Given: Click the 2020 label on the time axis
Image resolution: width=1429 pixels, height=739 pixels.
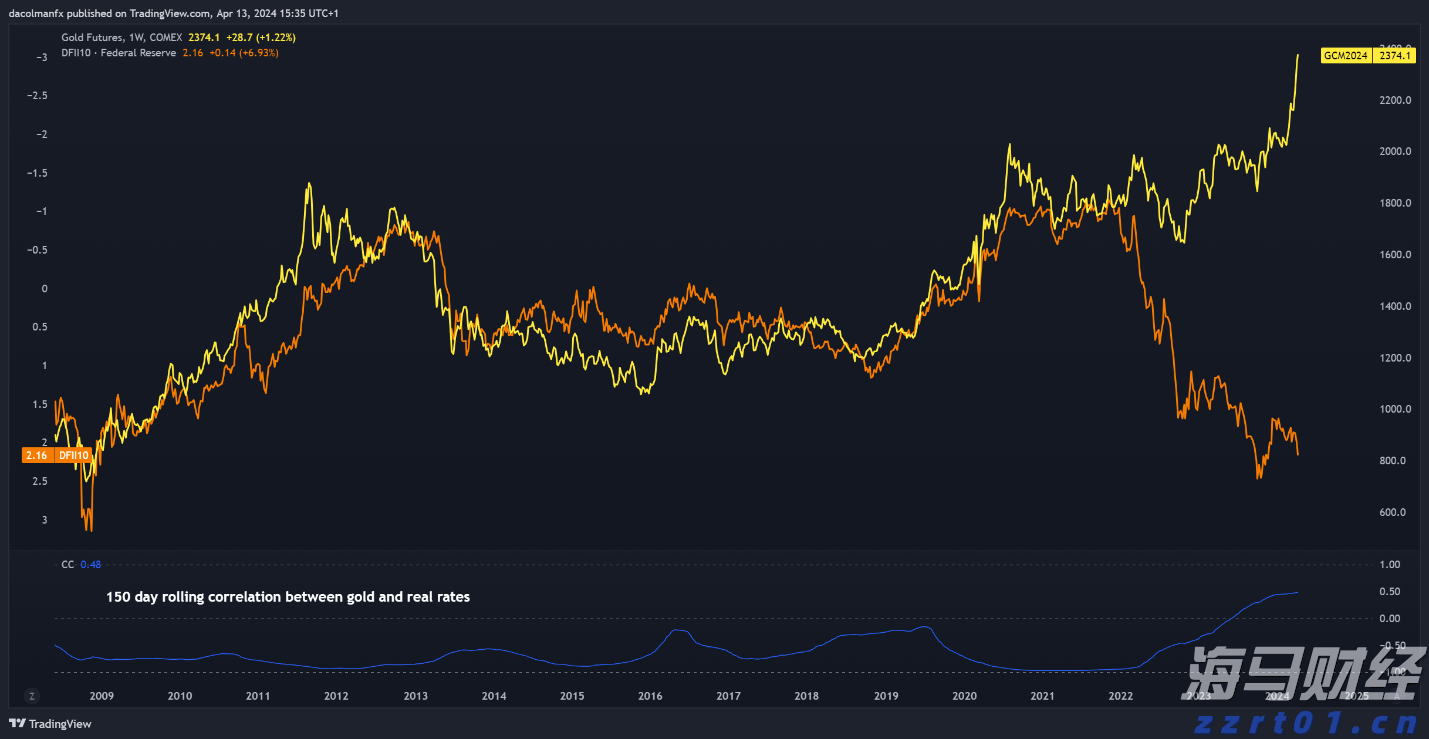Looking at the screenshot, I should (964, 696).
